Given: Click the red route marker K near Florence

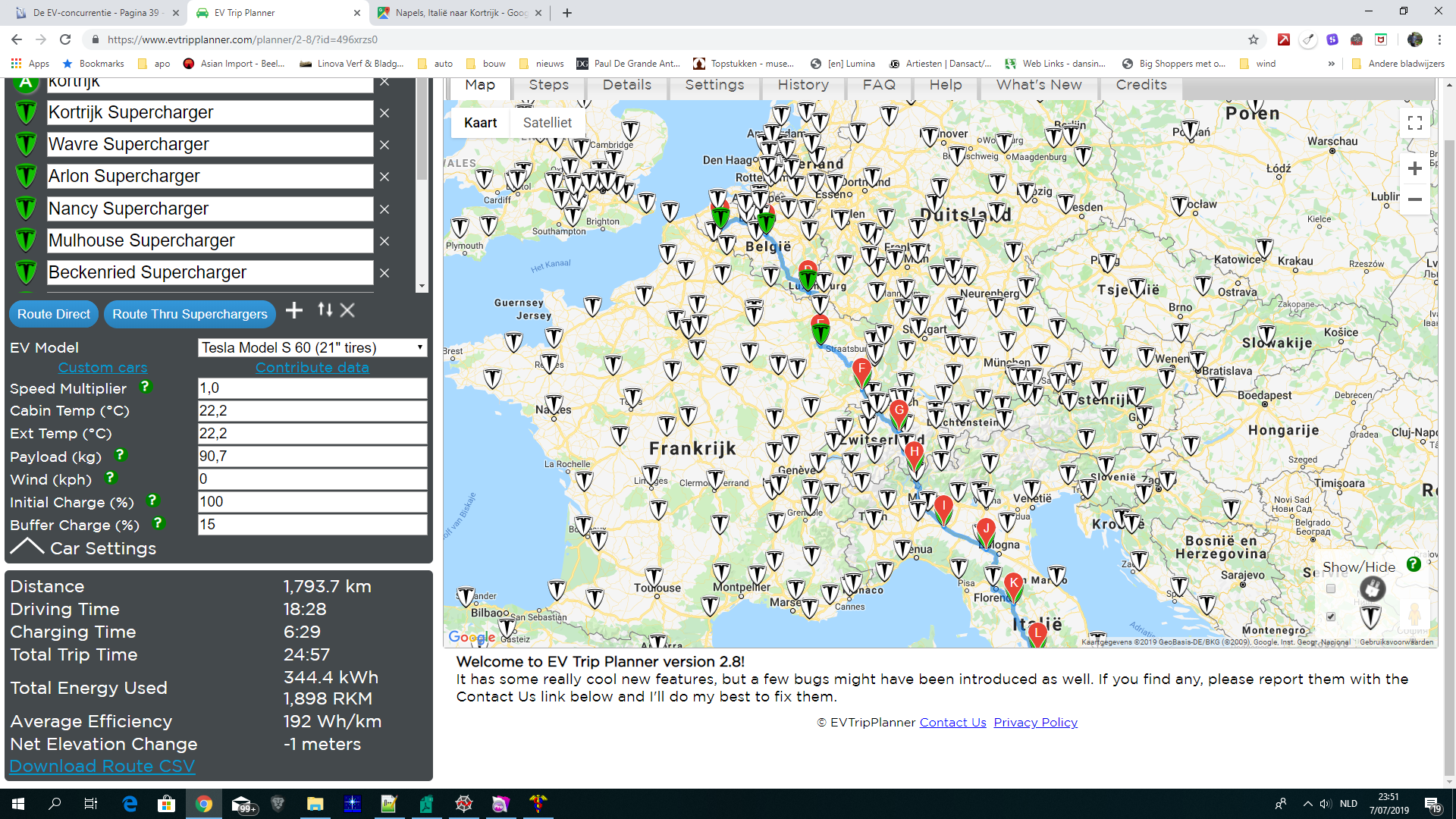Looking at the screenshot, I should (x=1014, y=585).
